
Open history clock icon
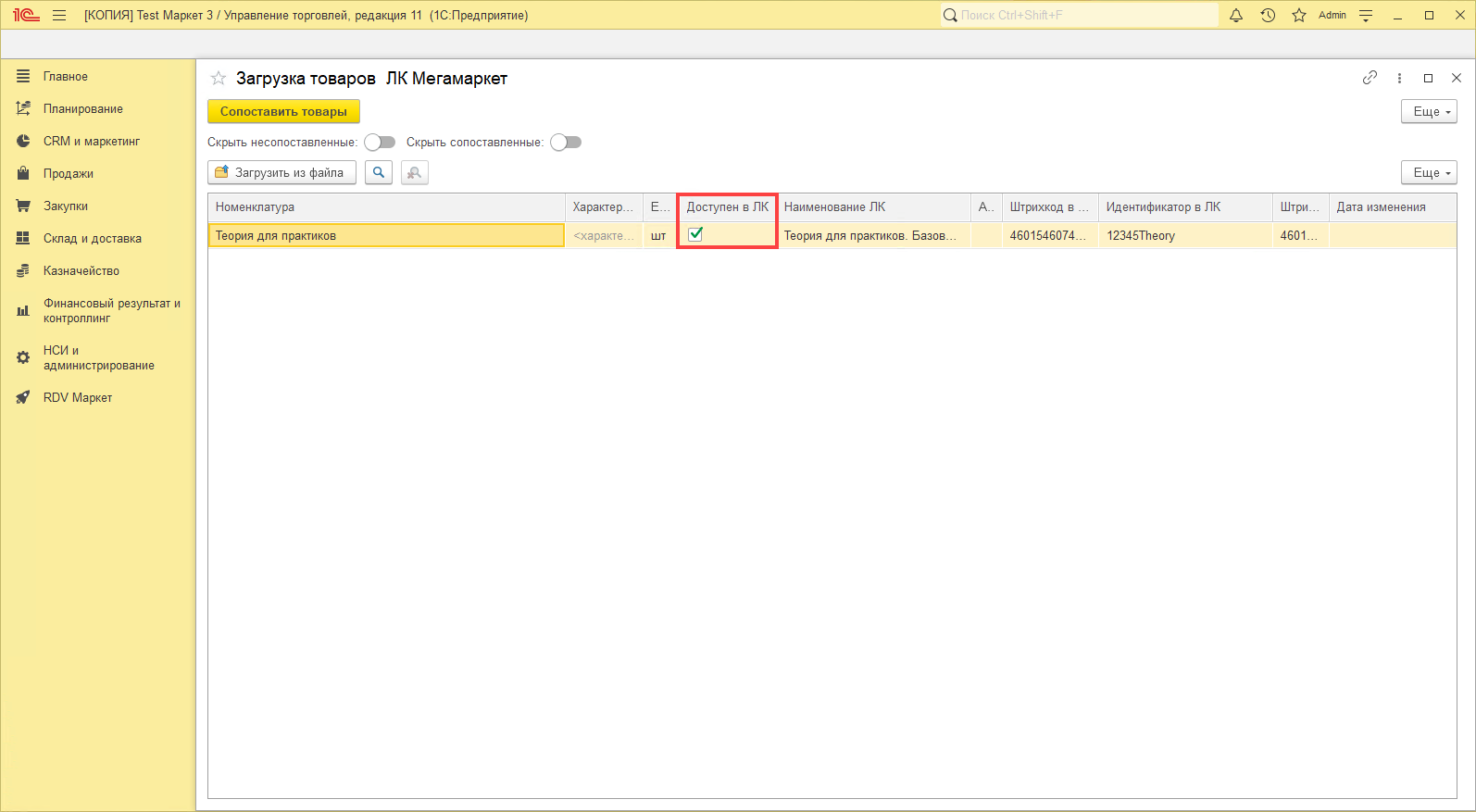coord(1268,15)
